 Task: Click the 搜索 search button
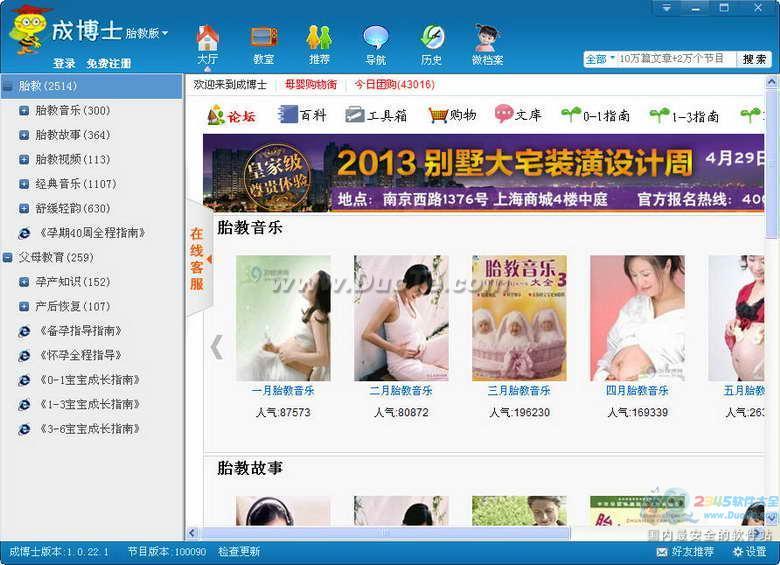[755, 59]
